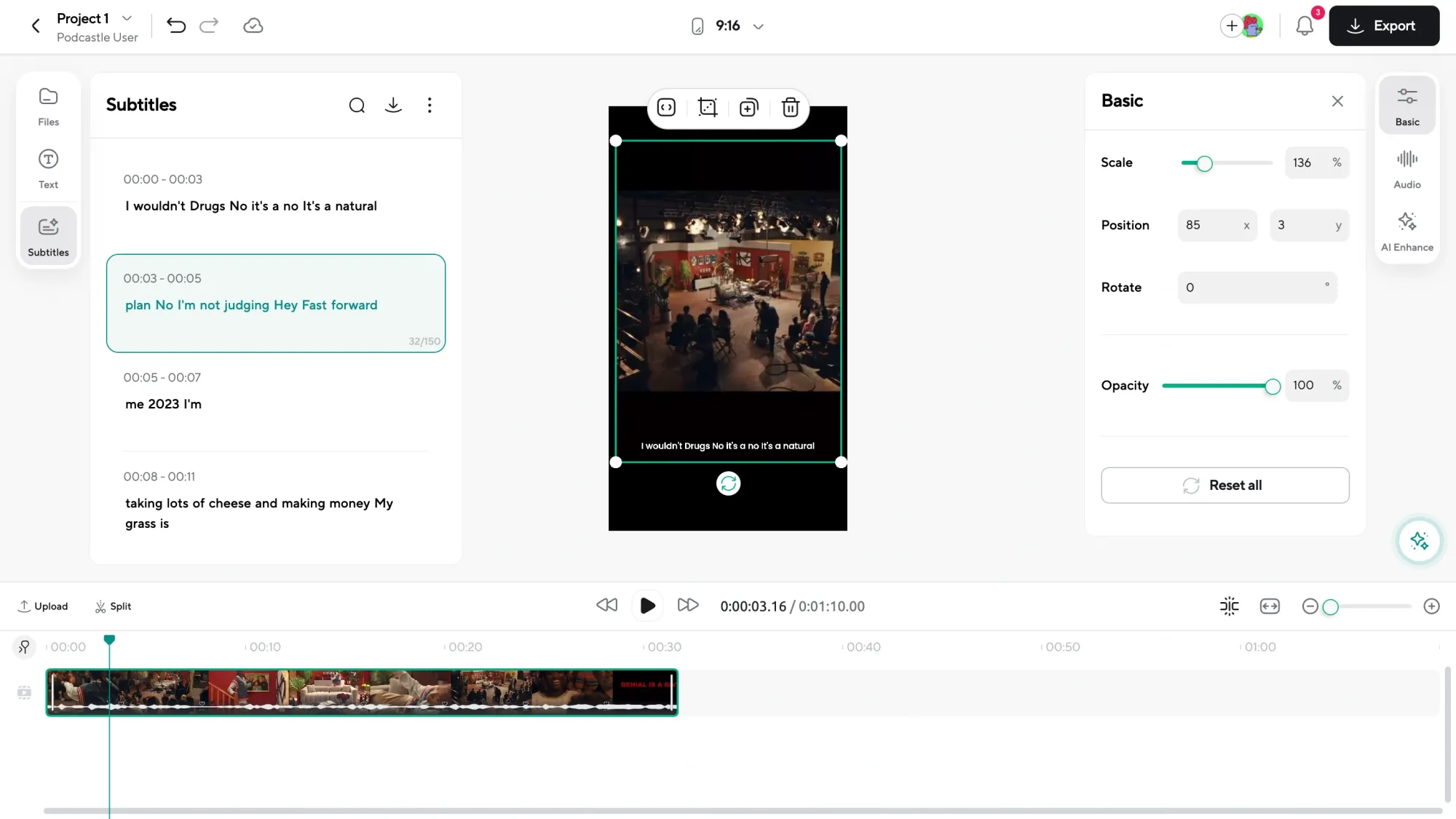Viewport: 1456px width, 819px height.
Task: Click the delete clip icon in toolbar
Action: tap(791, 108)
